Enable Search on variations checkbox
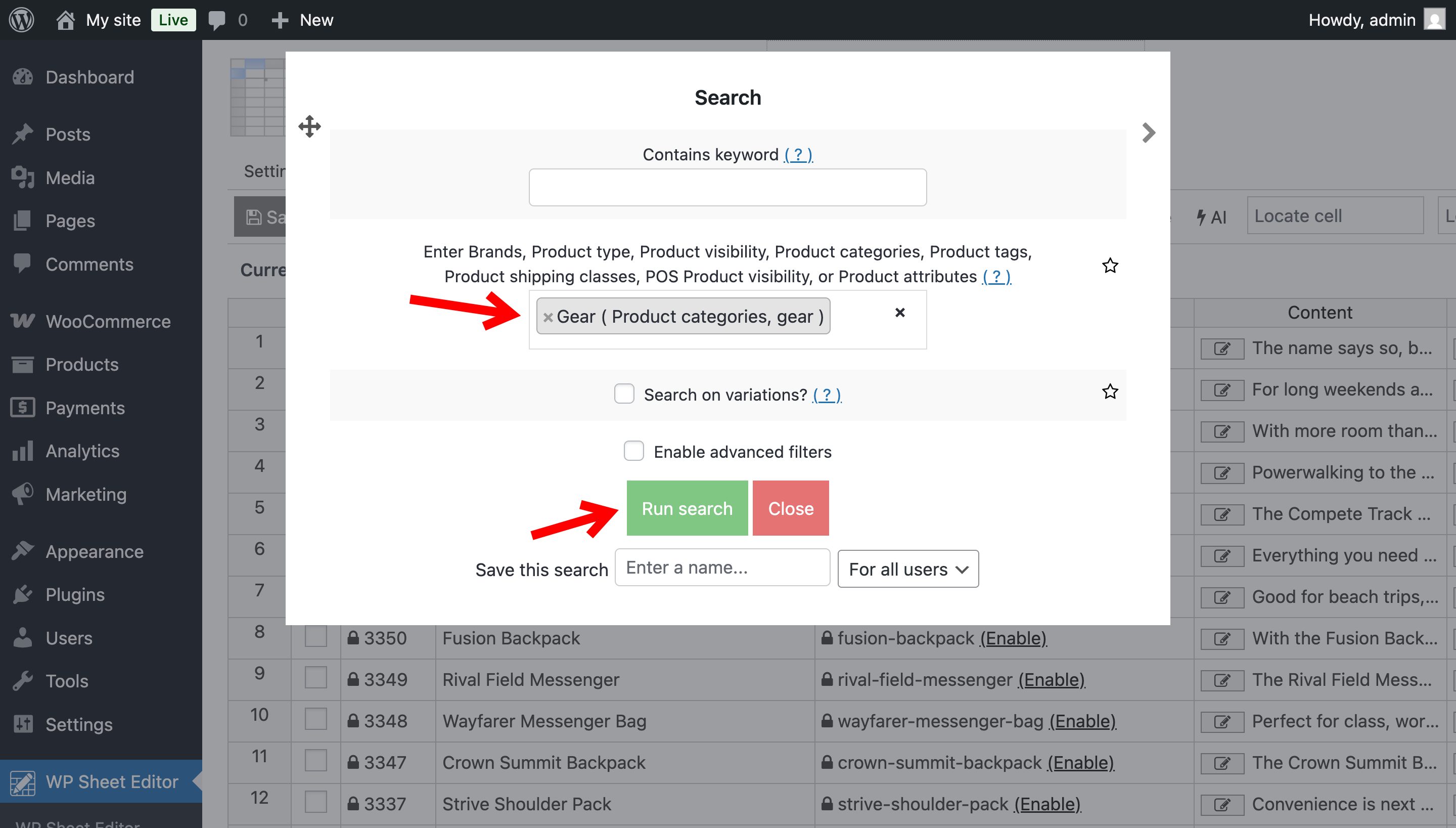The height and width of the screenshot is (828, 1456). point(624,394)
